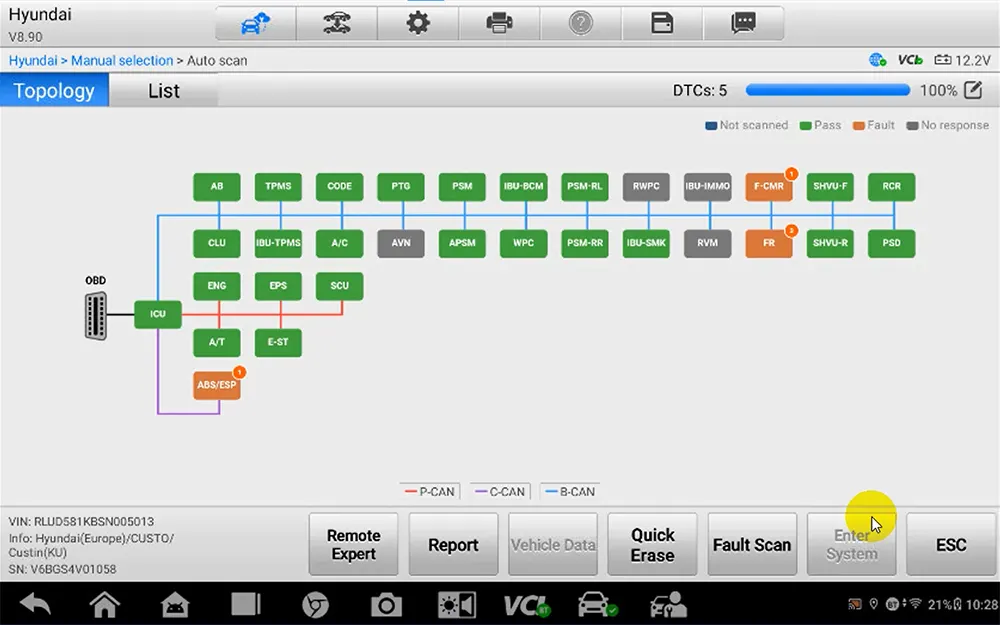
Task: Open the brightness and sound icon
Action: pyautogui.click(x=457, y=604)
